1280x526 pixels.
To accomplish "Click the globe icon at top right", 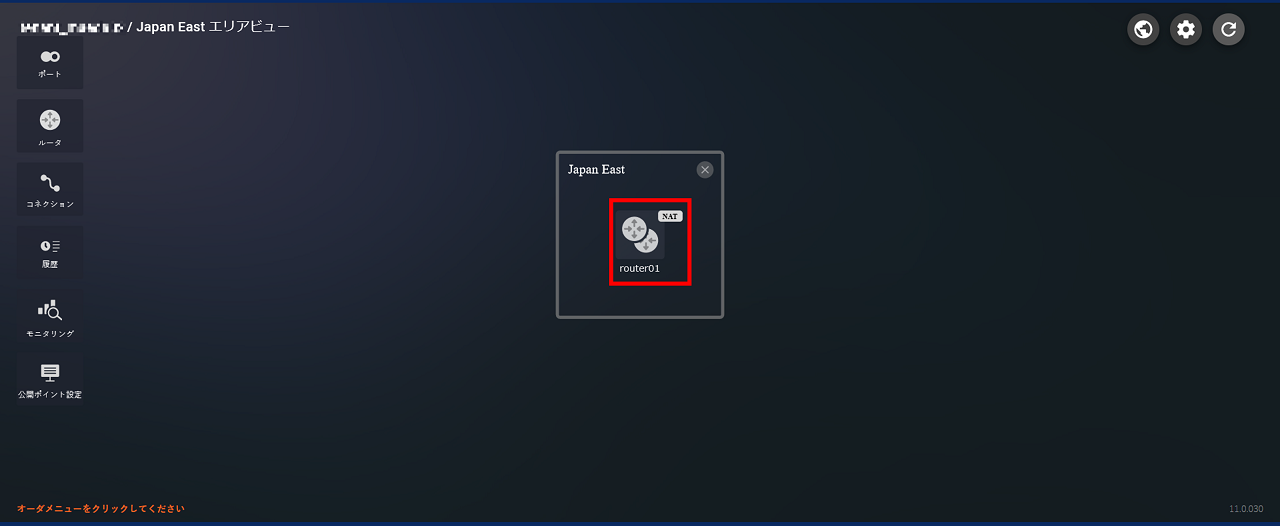I will coord(1143,29).
